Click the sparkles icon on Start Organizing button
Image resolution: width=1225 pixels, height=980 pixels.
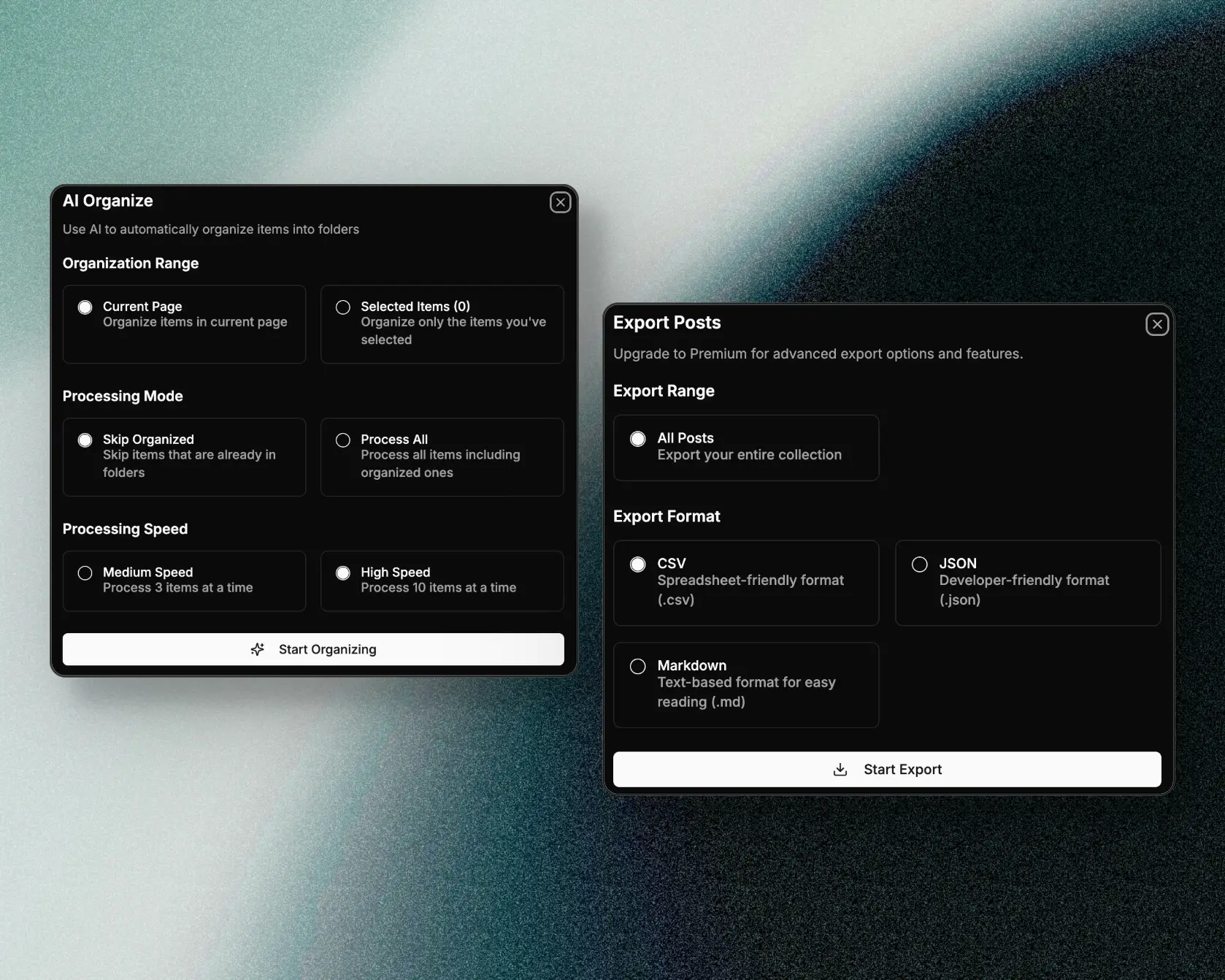coord(257,649)
